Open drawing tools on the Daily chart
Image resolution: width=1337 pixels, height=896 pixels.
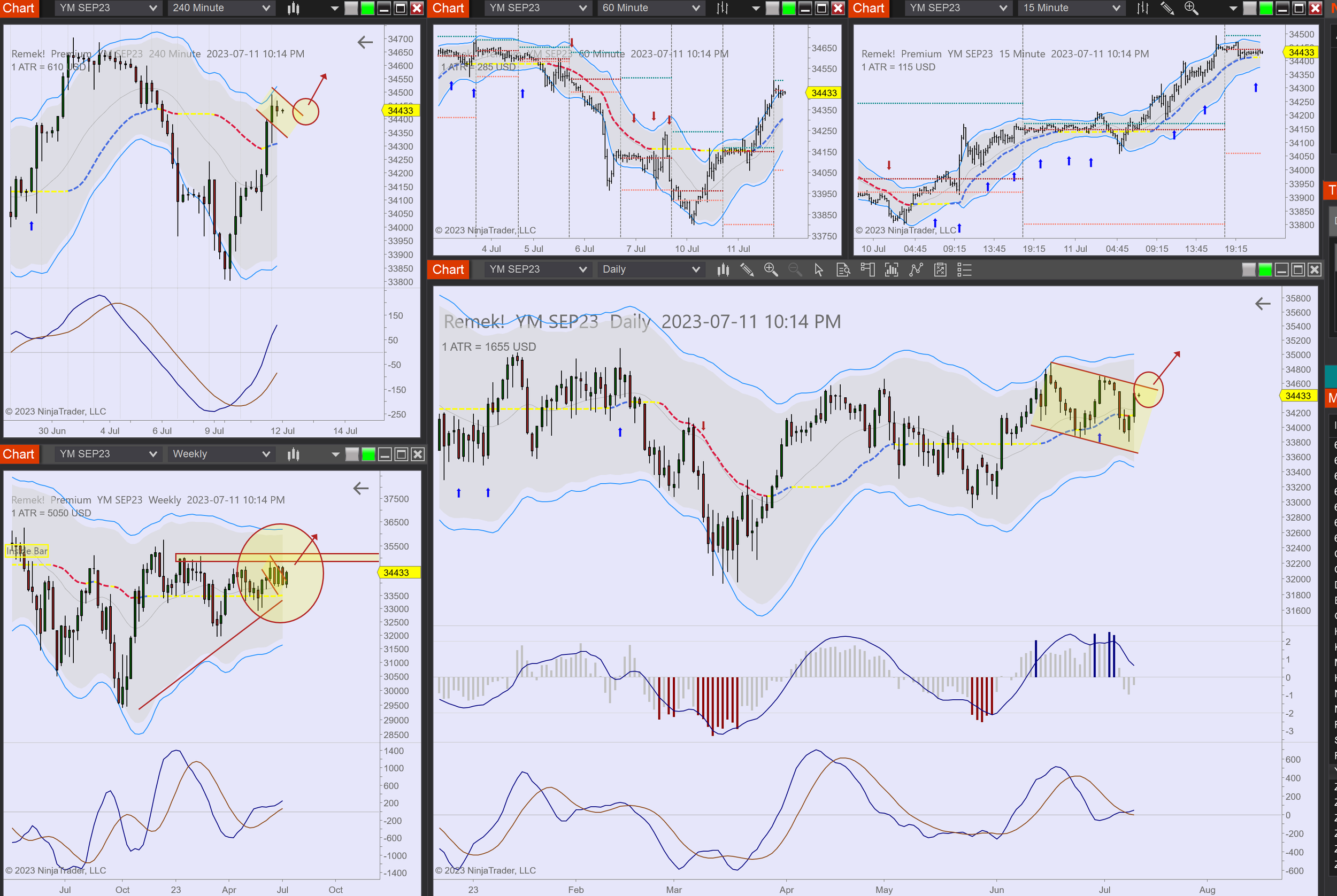click(747, 269)
